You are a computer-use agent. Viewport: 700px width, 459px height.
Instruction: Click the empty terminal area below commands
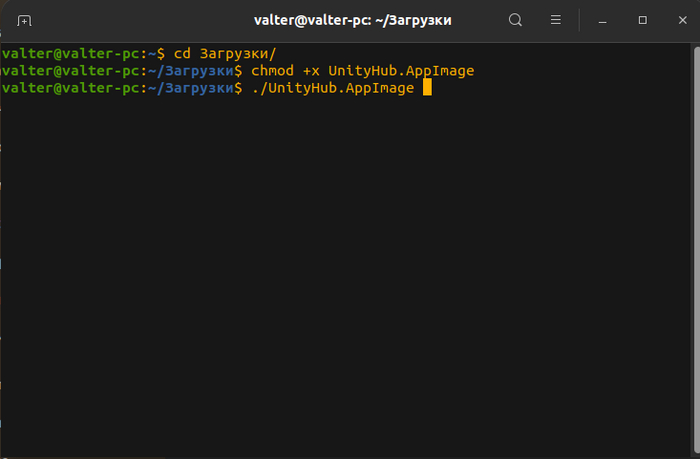coord(350,280)
